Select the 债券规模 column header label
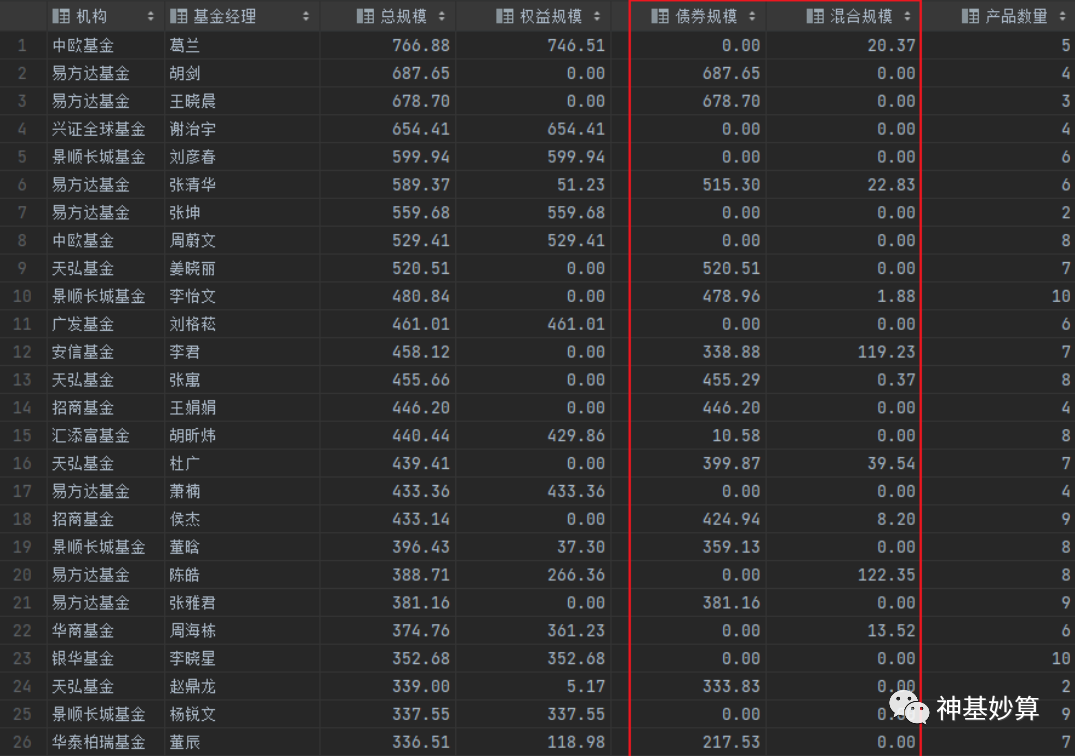Image resolution: width=1075 pixels, height=756 pixels. 706,16
